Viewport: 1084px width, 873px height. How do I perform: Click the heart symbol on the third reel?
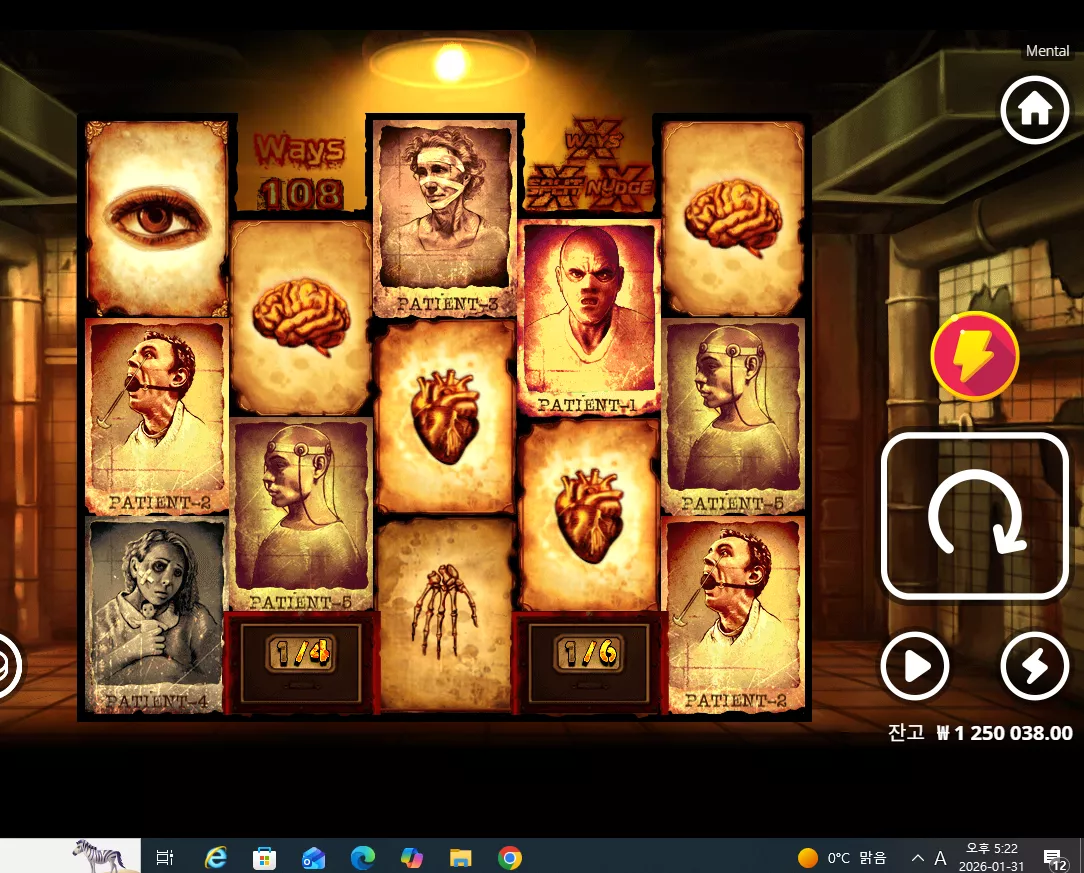pos(445,416)
